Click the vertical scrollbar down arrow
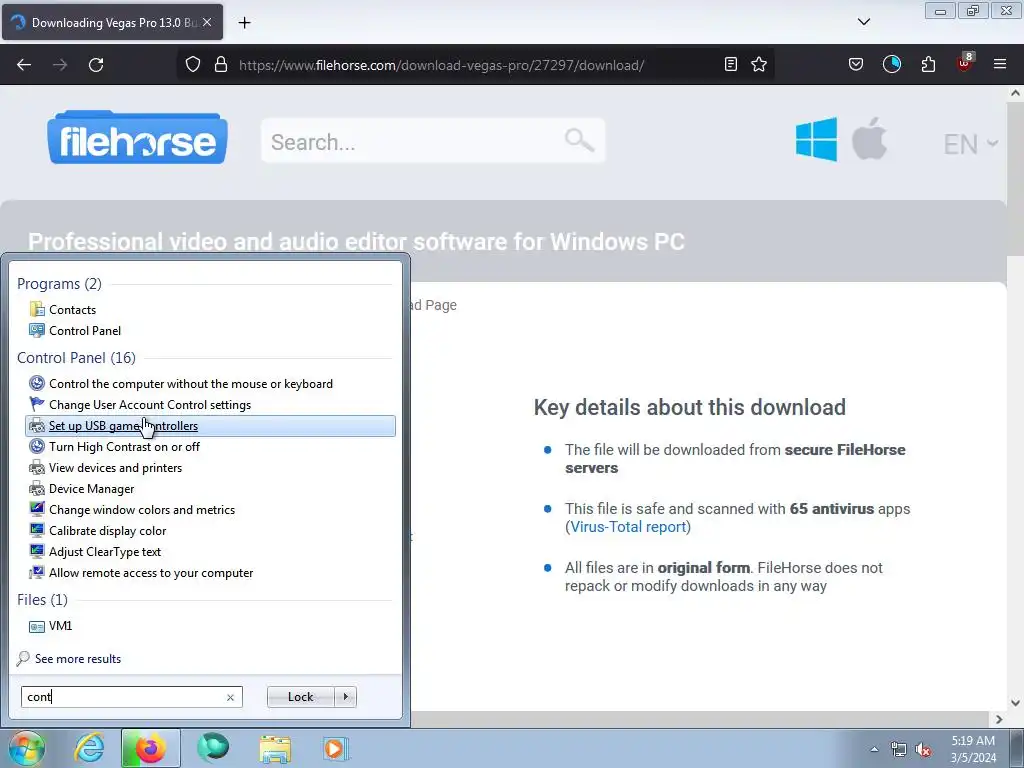 click(x=1015, y=703)
